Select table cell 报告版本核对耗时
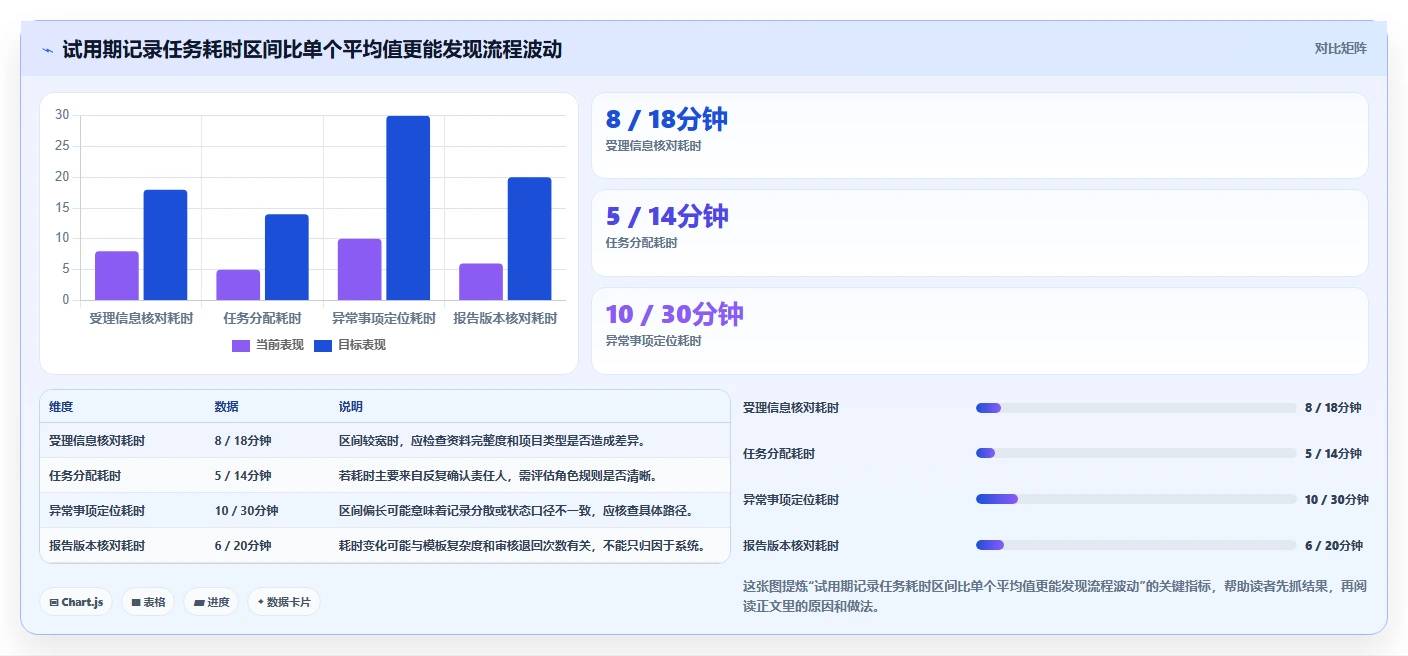 (x=97, y=546)
